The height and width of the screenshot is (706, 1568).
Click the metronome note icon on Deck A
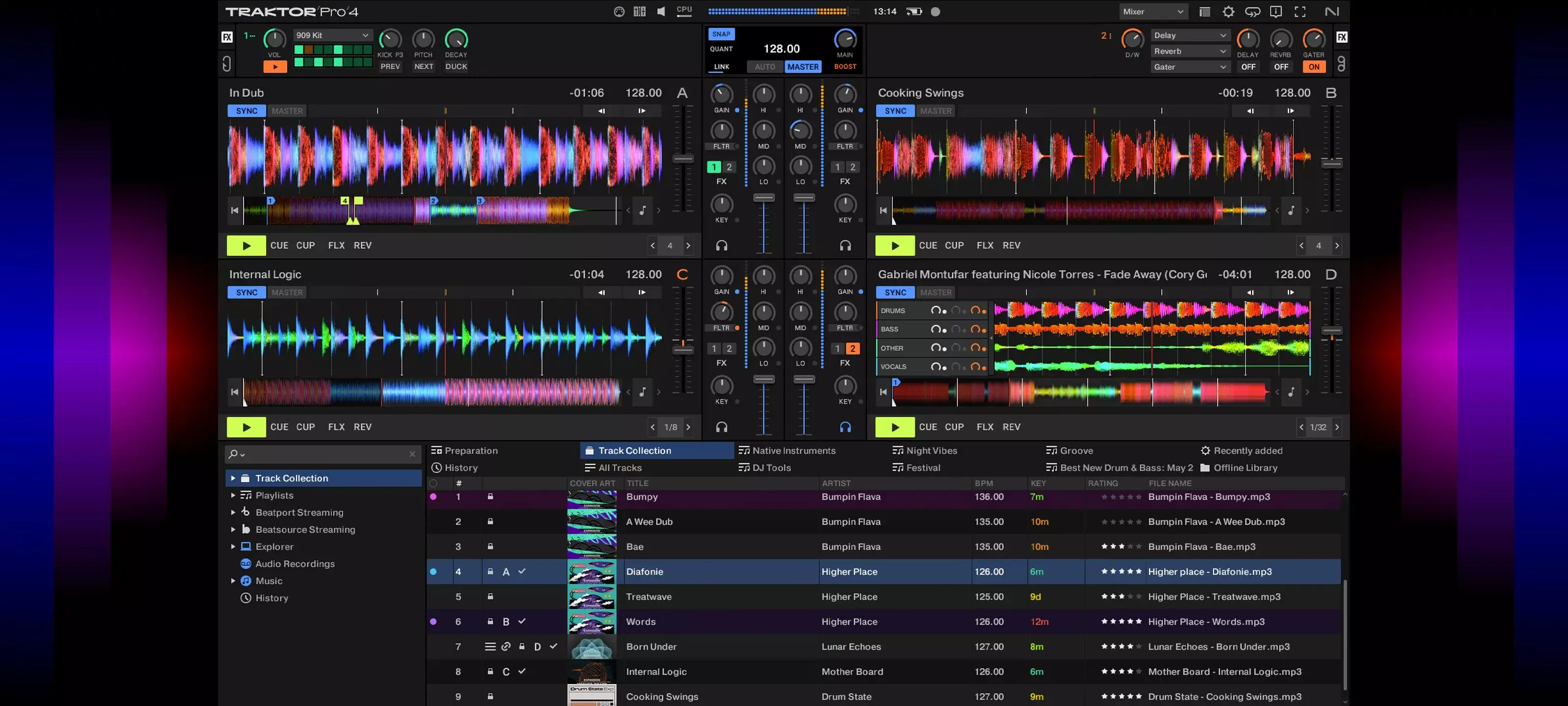pos(642,210)
